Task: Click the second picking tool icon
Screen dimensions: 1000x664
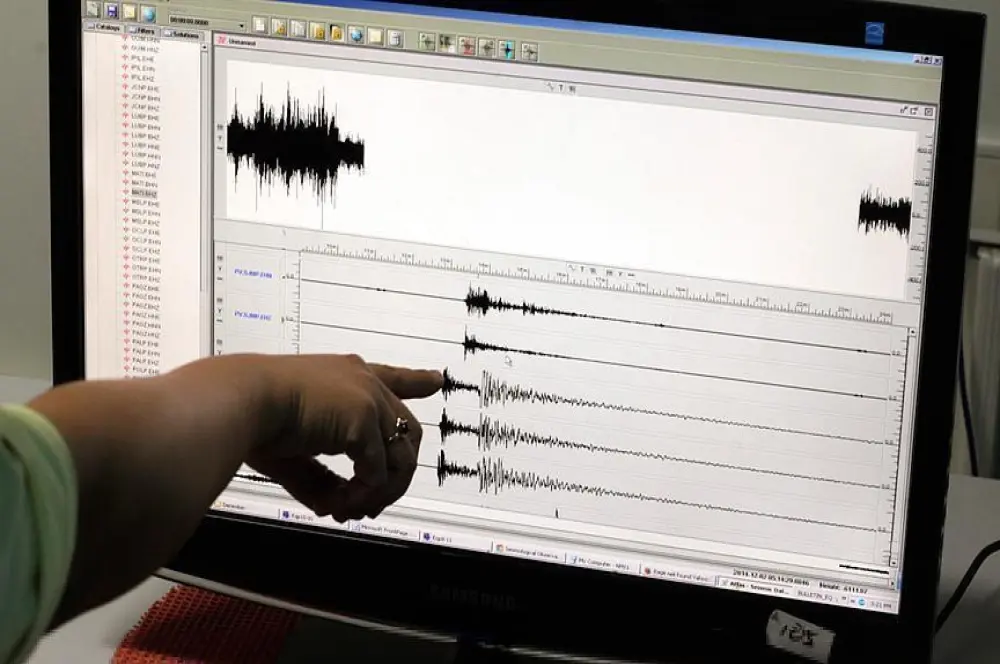Action: coord(447,43)
